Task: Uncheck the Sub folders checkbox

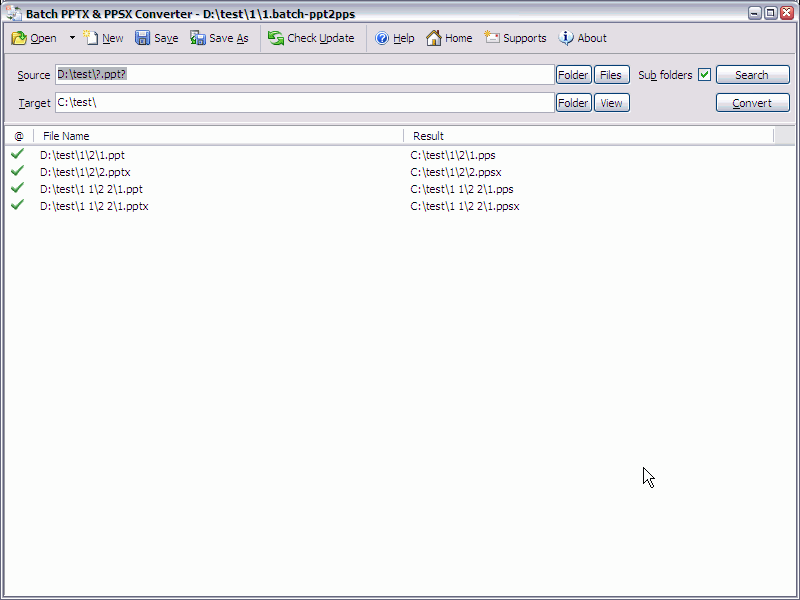Action: coord(705,74)
